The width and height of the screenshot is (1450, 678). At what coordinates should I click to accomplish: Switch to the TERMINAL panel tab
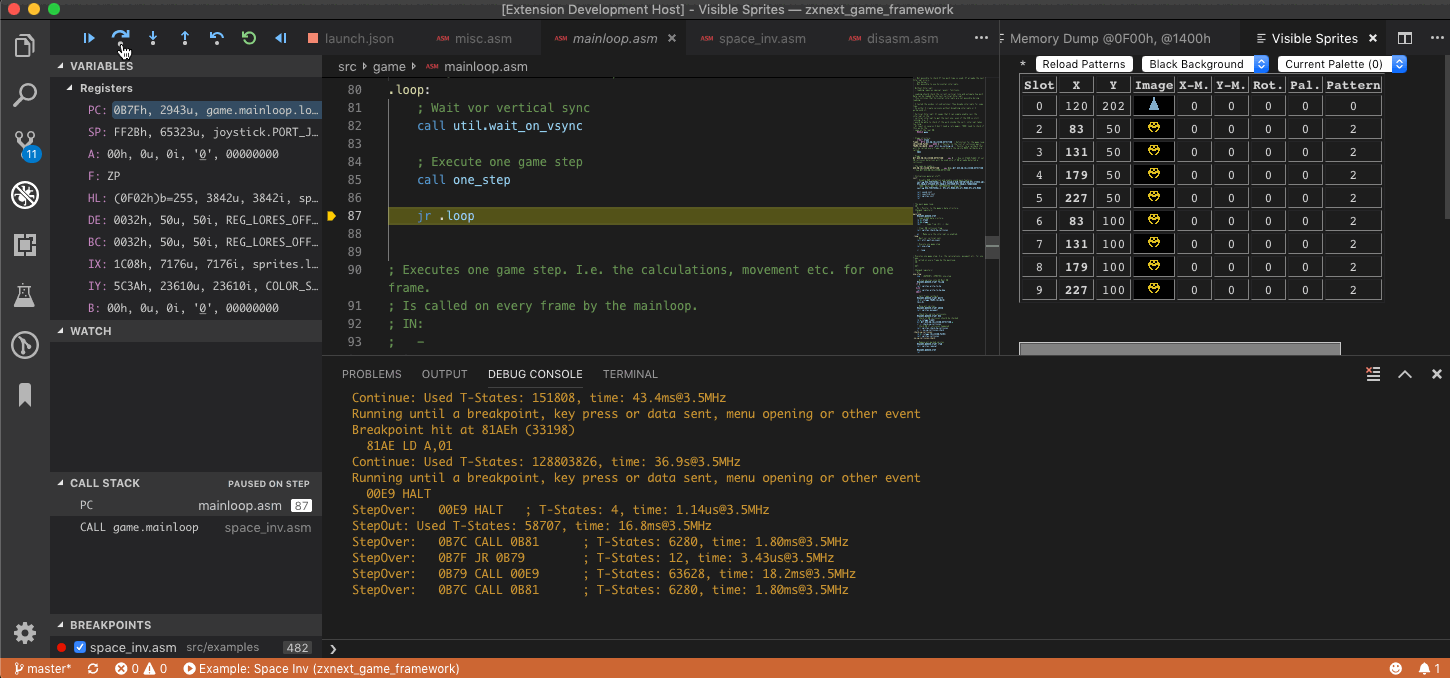(630, 374)
